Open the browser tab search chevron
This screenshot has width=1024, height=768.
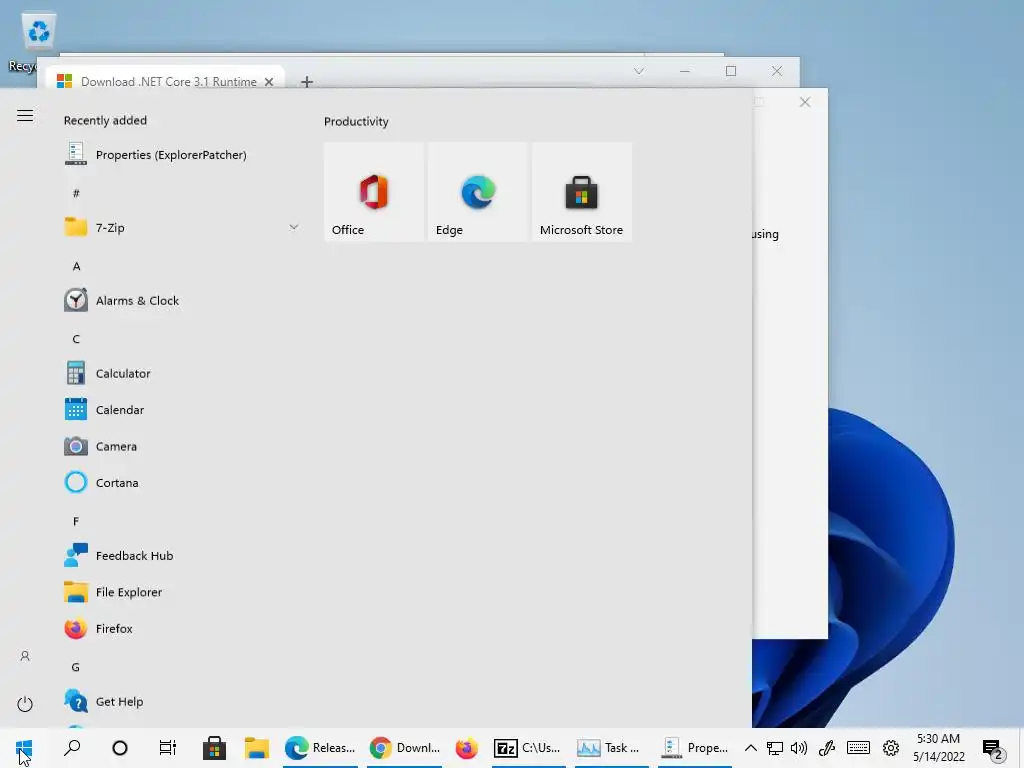click(639, 71)
